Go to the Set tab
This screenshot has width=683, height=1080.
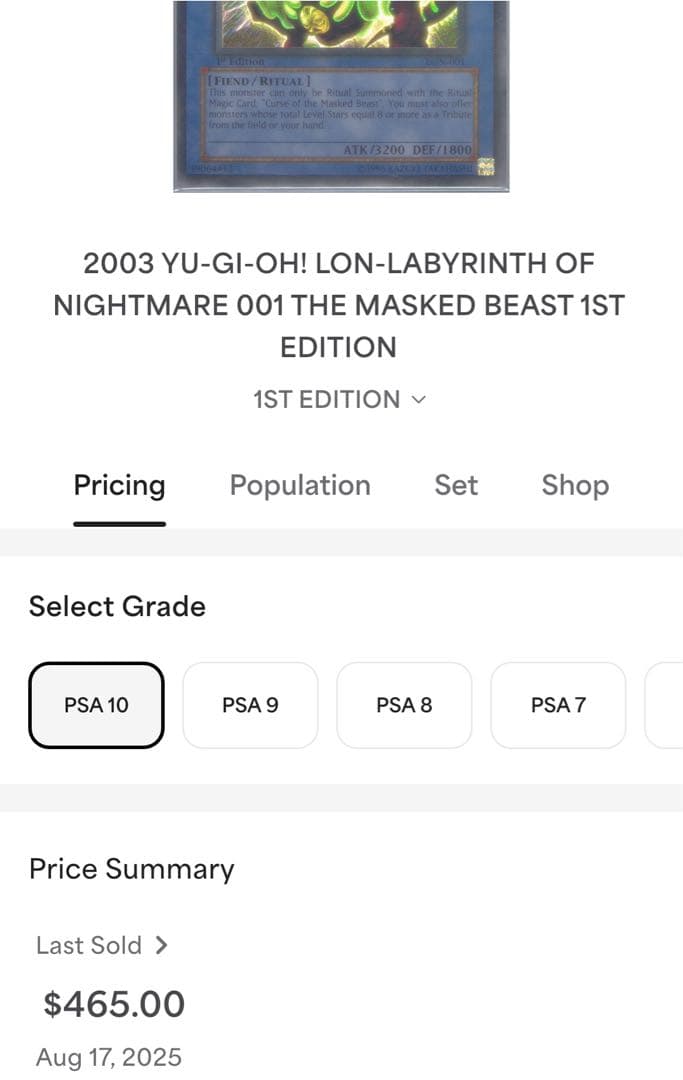(x=456, y=486)
